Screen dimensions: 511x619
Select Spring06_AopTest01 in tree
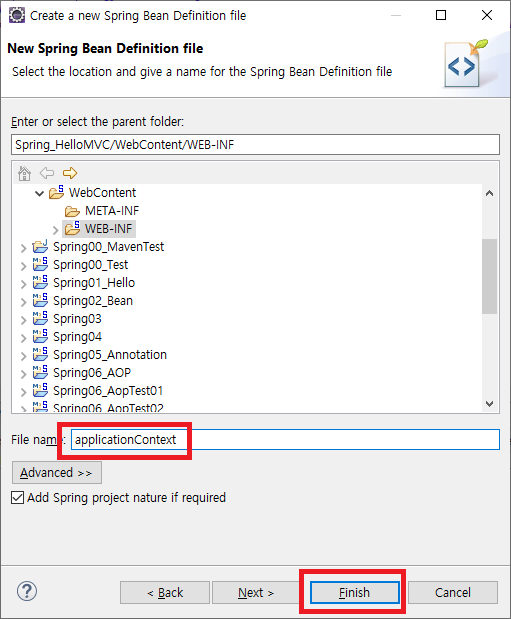tap(108, 390)
